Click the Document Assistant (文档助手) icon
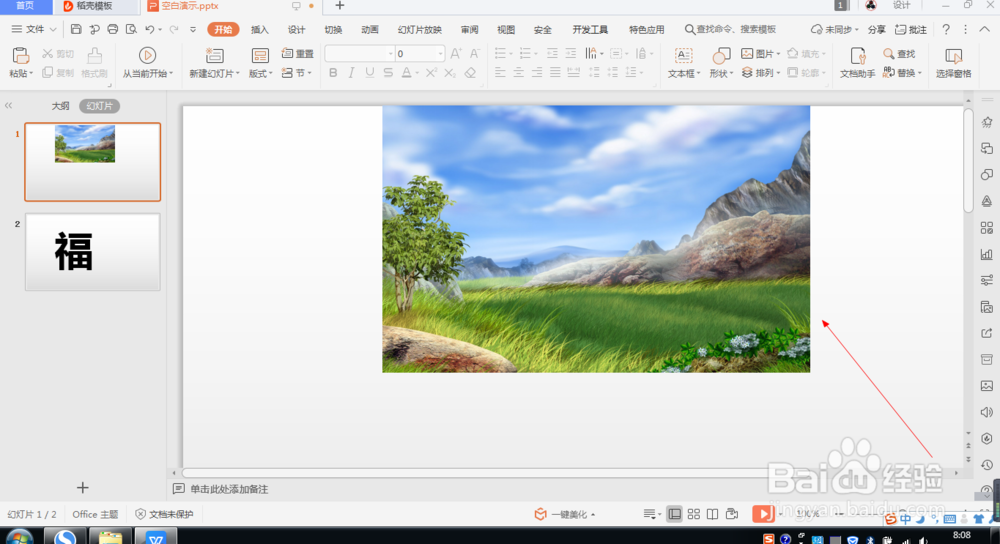 click(x=858, y=55)
